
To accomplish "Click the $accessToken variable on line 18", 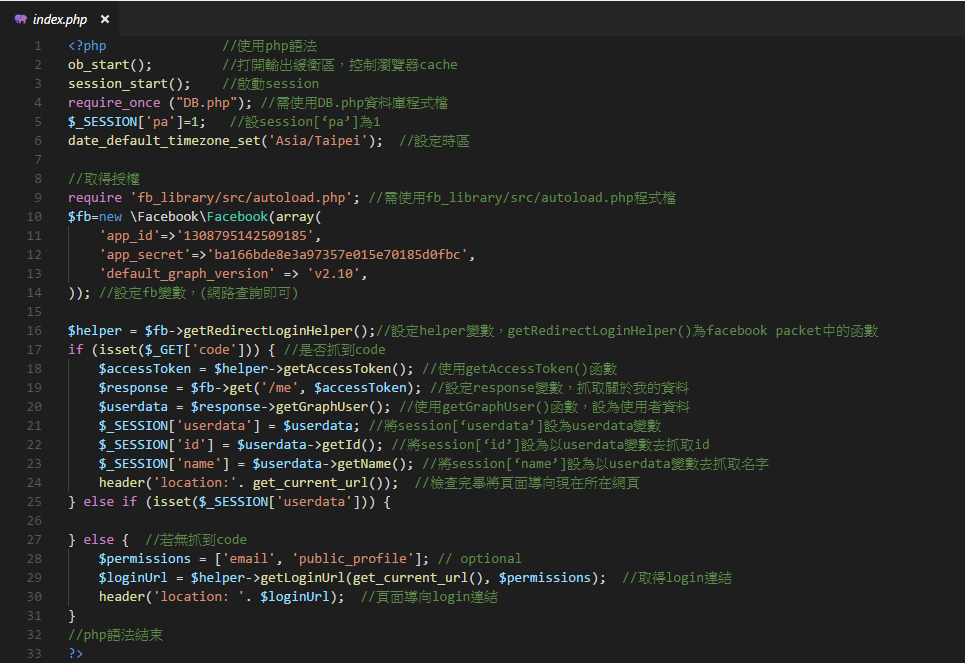I will [x=145, y=369].
